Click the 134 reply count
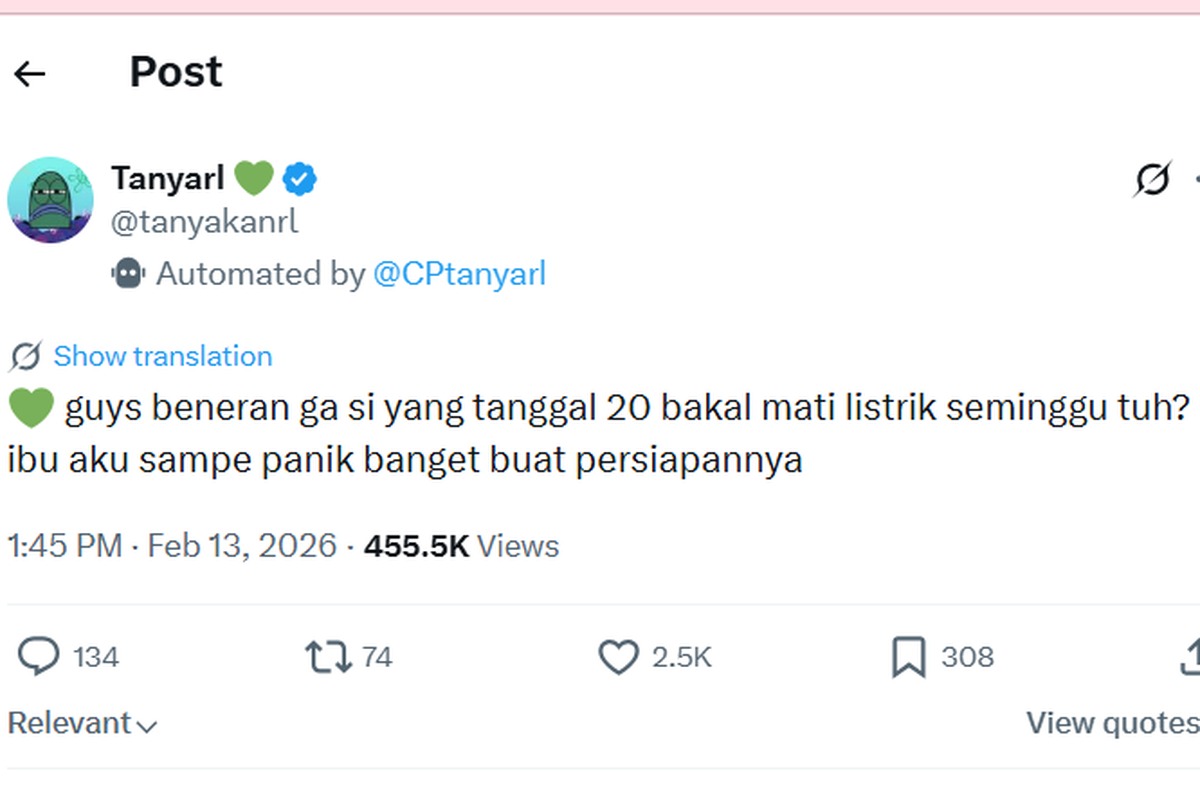The width and height of the screenshot is (1200, 800). tap(97, 657)
